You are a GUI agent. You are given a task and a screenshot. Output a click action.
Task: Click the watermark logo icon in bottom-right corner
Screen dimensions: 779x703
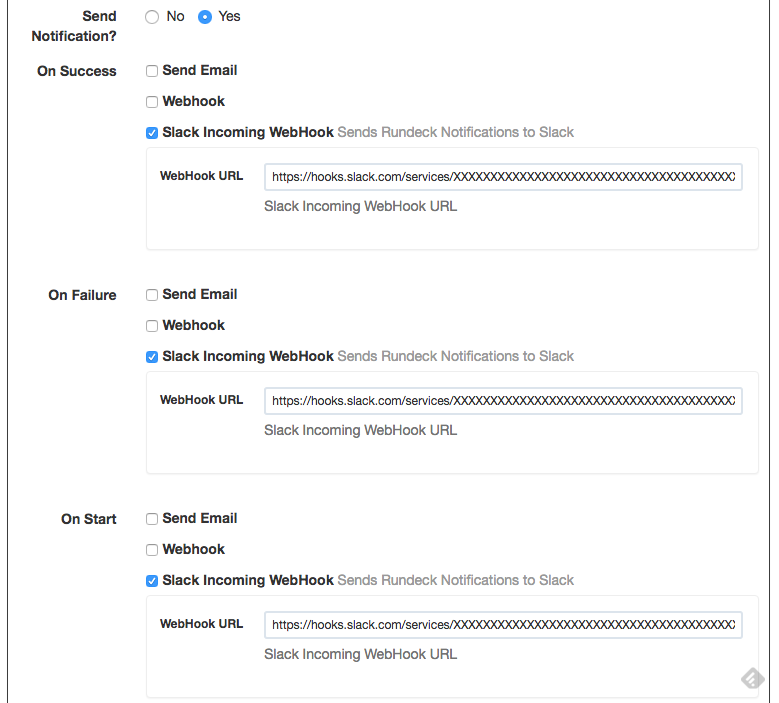click(752, 679)
